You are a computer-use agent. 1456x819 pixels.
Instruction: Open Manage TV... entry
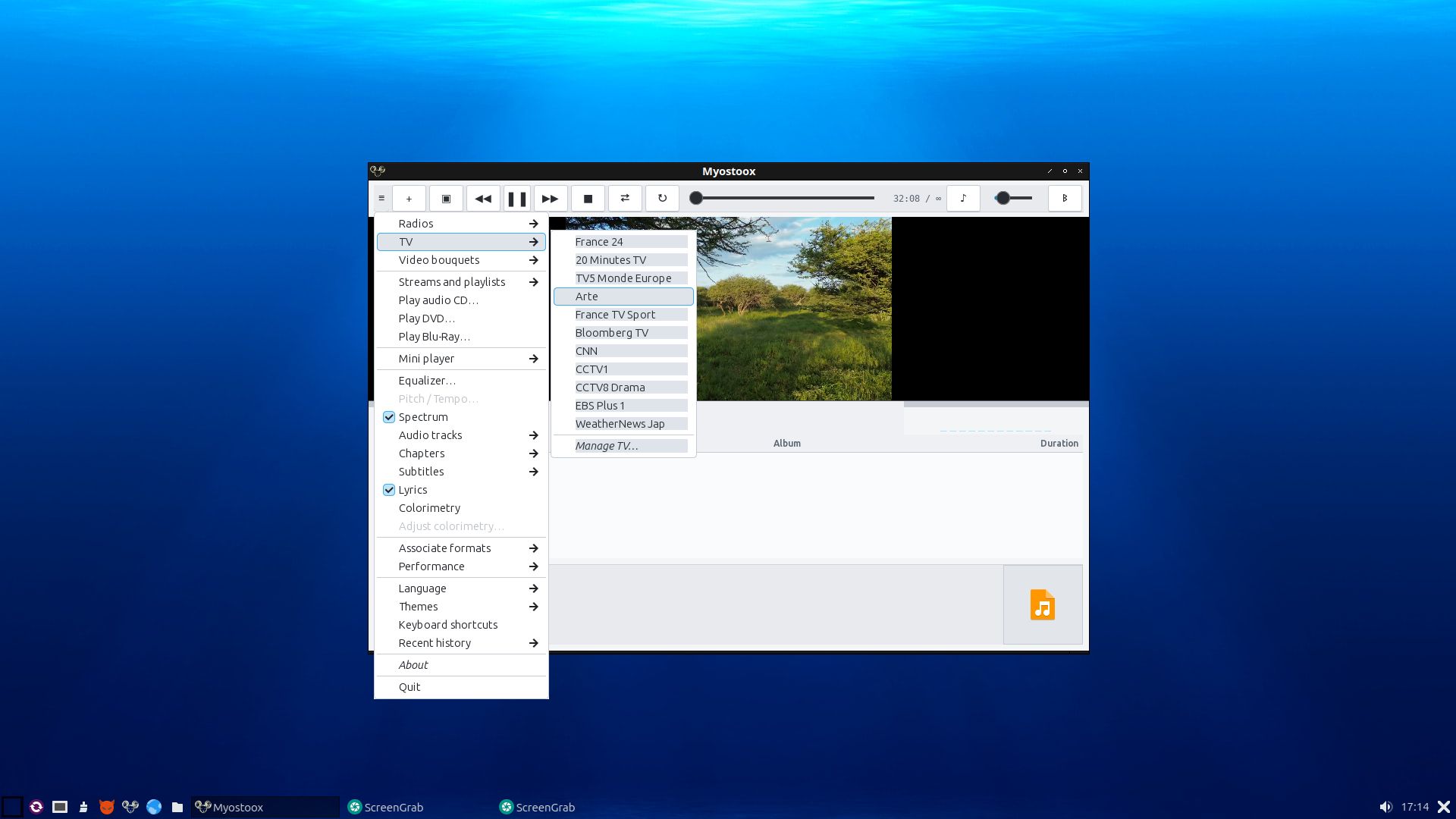623,446
